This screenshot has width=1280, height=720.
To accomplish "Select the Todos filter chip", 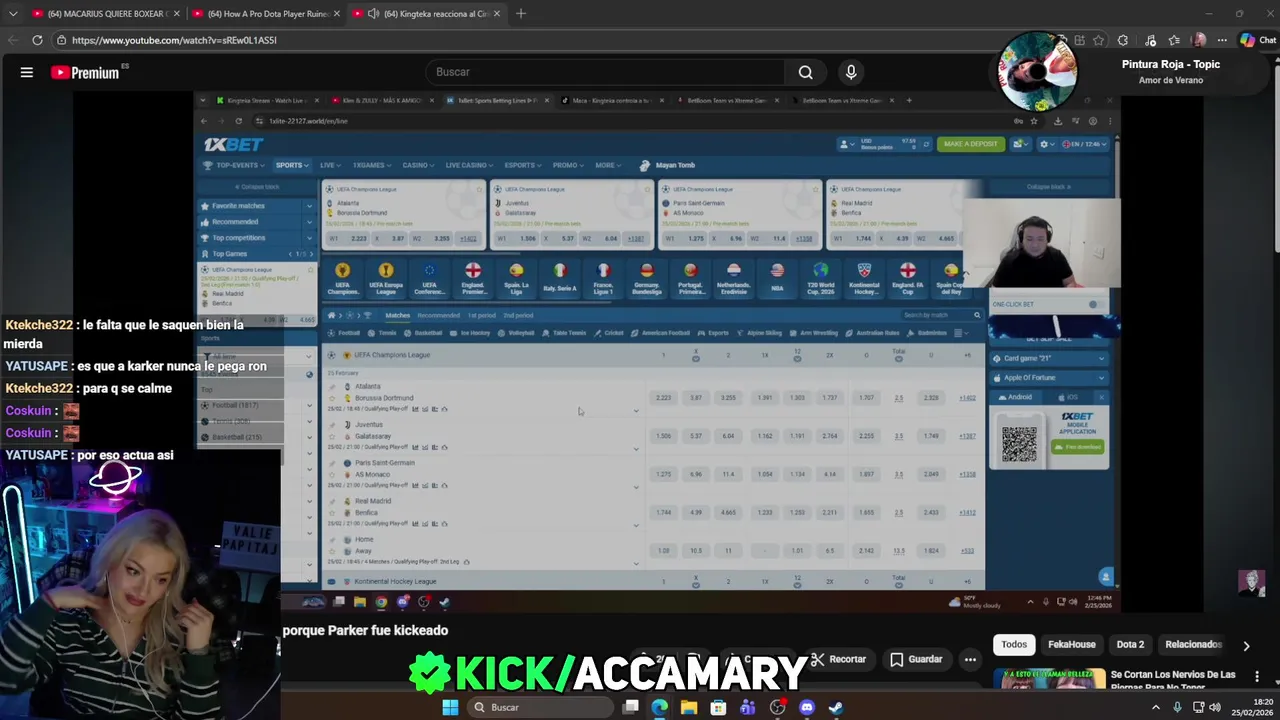I will (x=1014, y=645).
